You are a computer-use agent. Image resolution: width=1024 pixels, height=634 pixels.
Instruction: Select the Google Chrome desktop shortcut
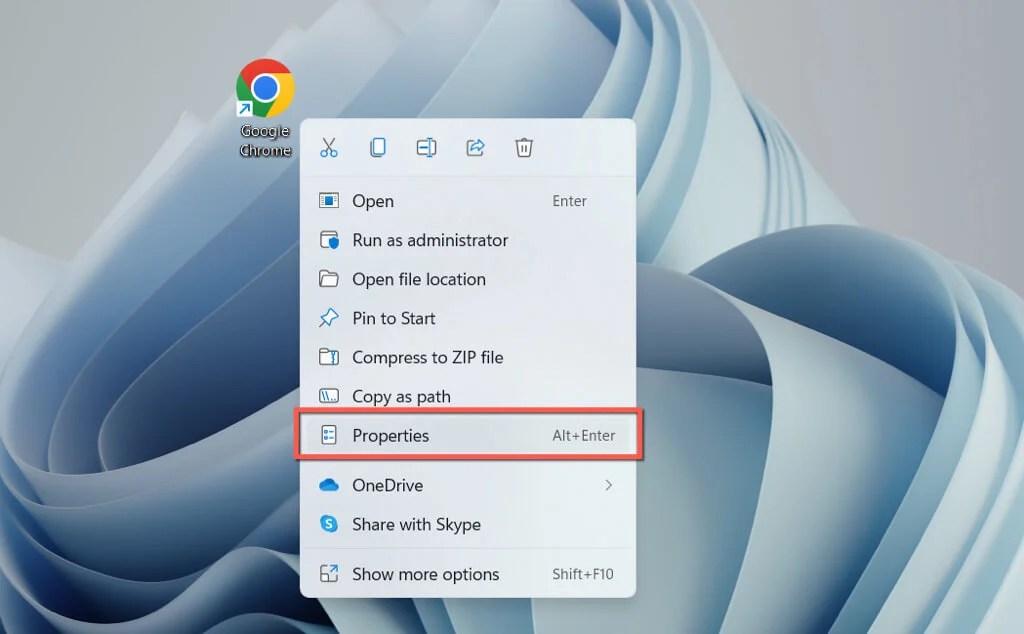[x=264, y=108]
